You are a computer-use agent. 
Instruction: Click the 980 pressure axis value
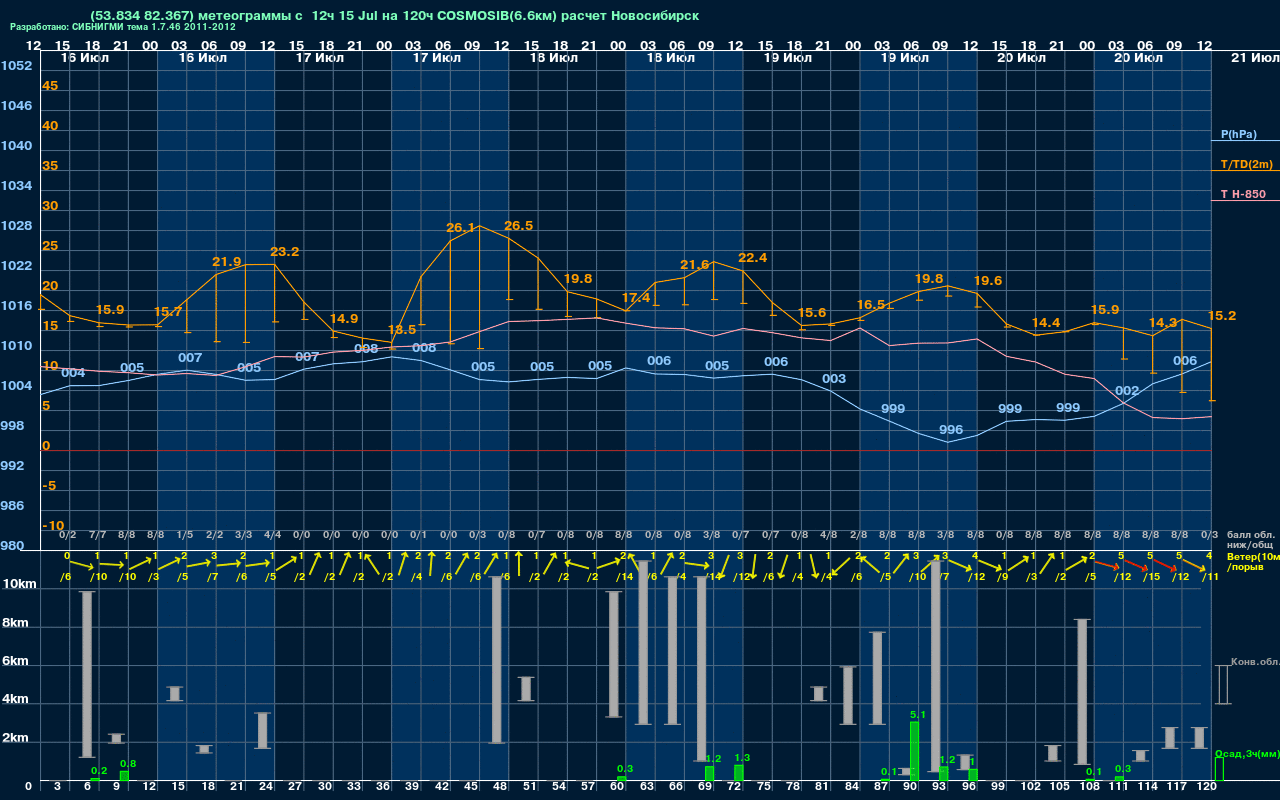point(13,546)
